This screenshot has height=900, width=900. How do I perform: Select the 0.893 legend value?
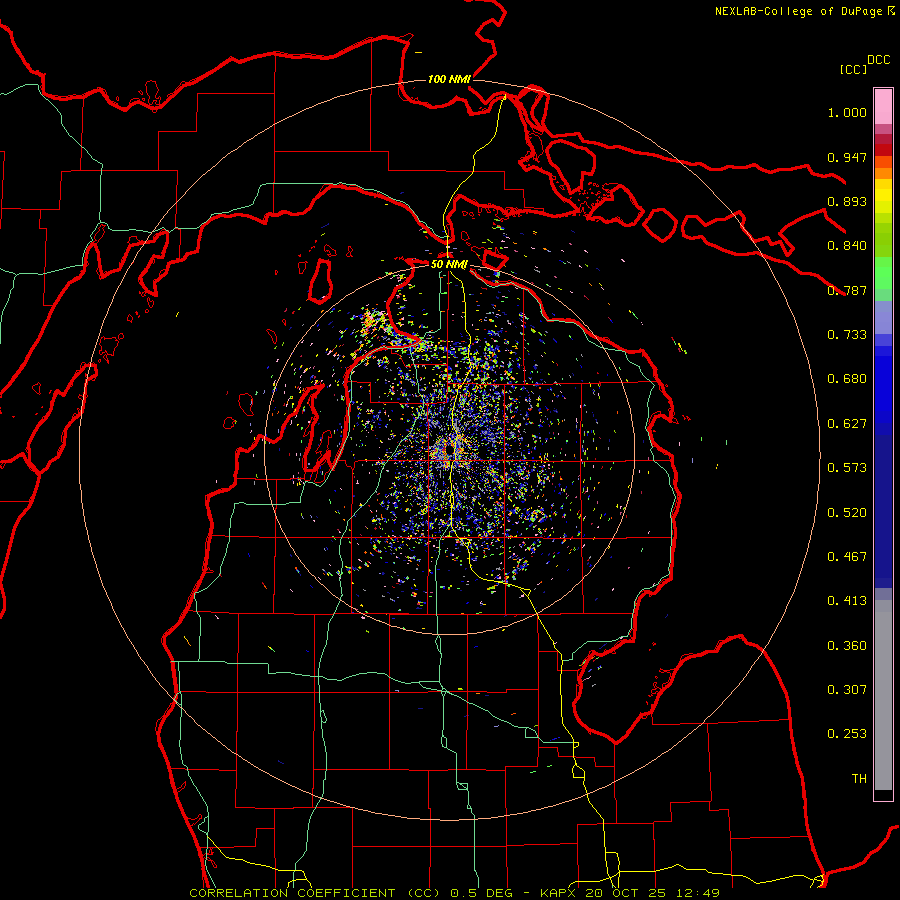tap(847, 201)
